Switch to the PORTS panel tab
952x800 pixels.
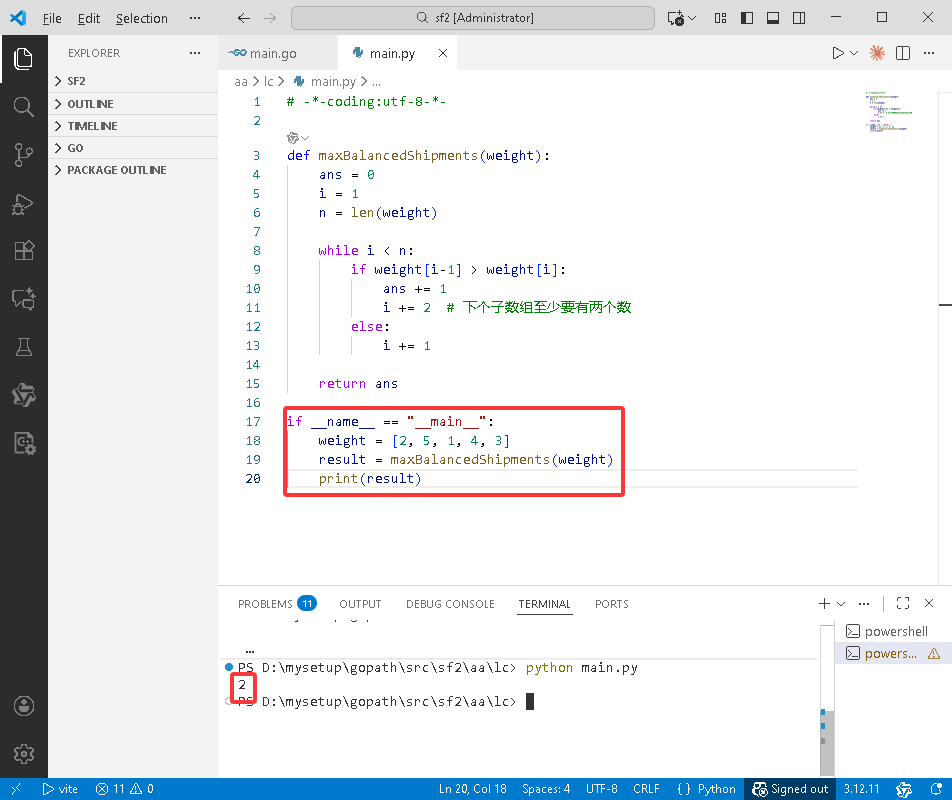coord(611,603)
